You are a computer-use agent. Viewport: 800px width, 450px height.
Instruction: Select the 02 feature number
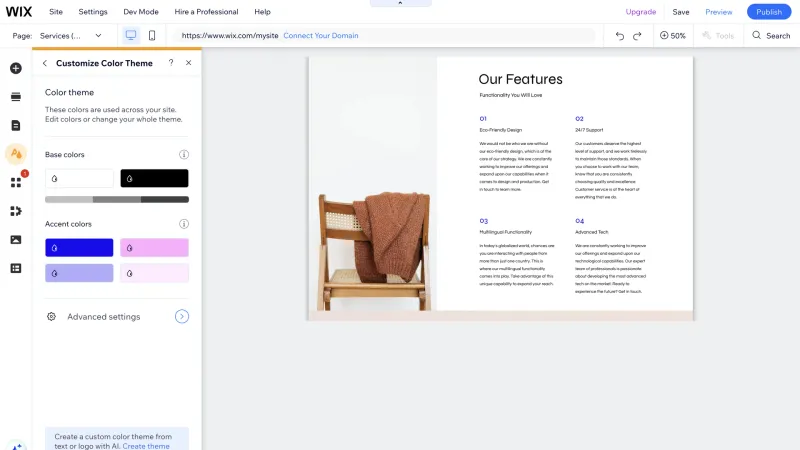(579, 118)
